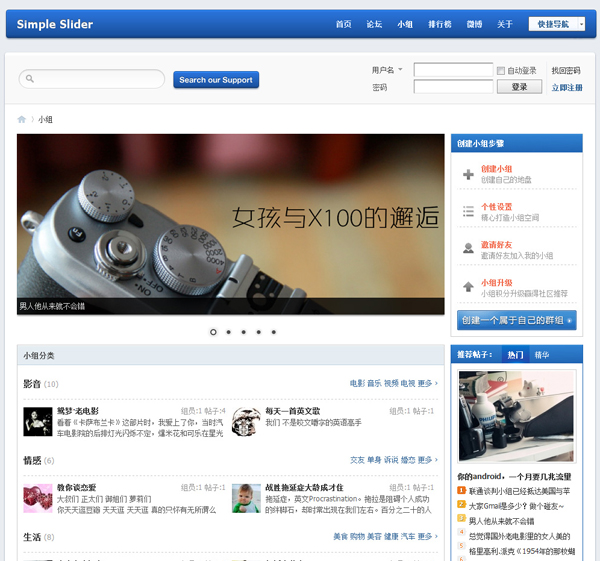The height and width of the screenshot is (561, 600).
Task: Open post 你的android，一个月要几兆流量
Action: [514, 476]
